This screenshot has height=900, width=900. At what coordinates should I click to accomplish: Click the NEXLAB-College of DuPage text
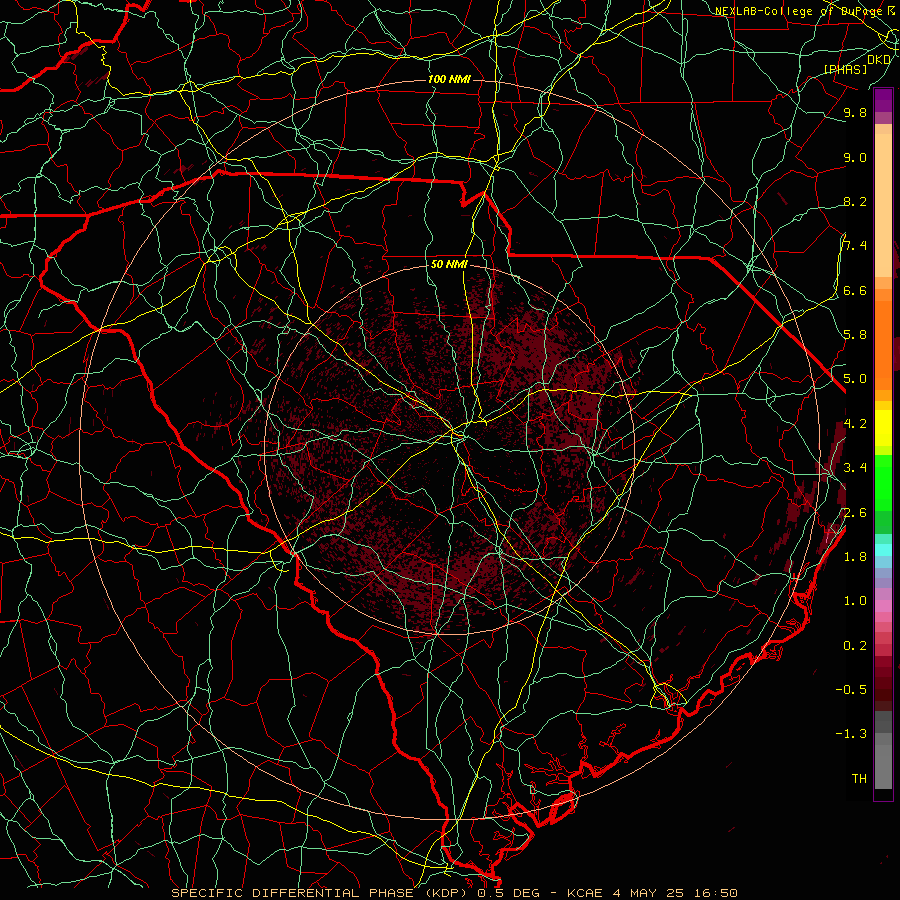798,11
